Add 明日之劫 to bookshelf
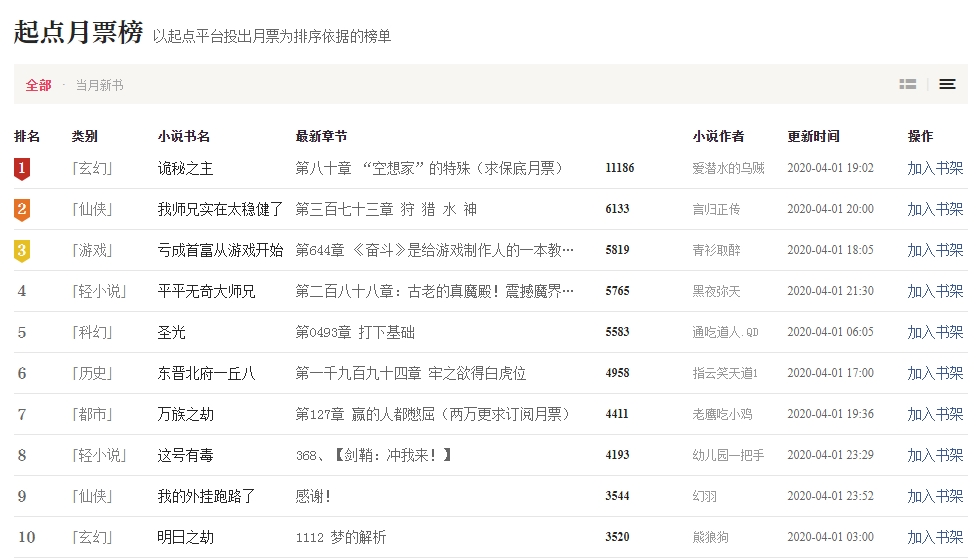Viewport: 979px width, 560px height. pyautogui.click(x=935, y=537)
